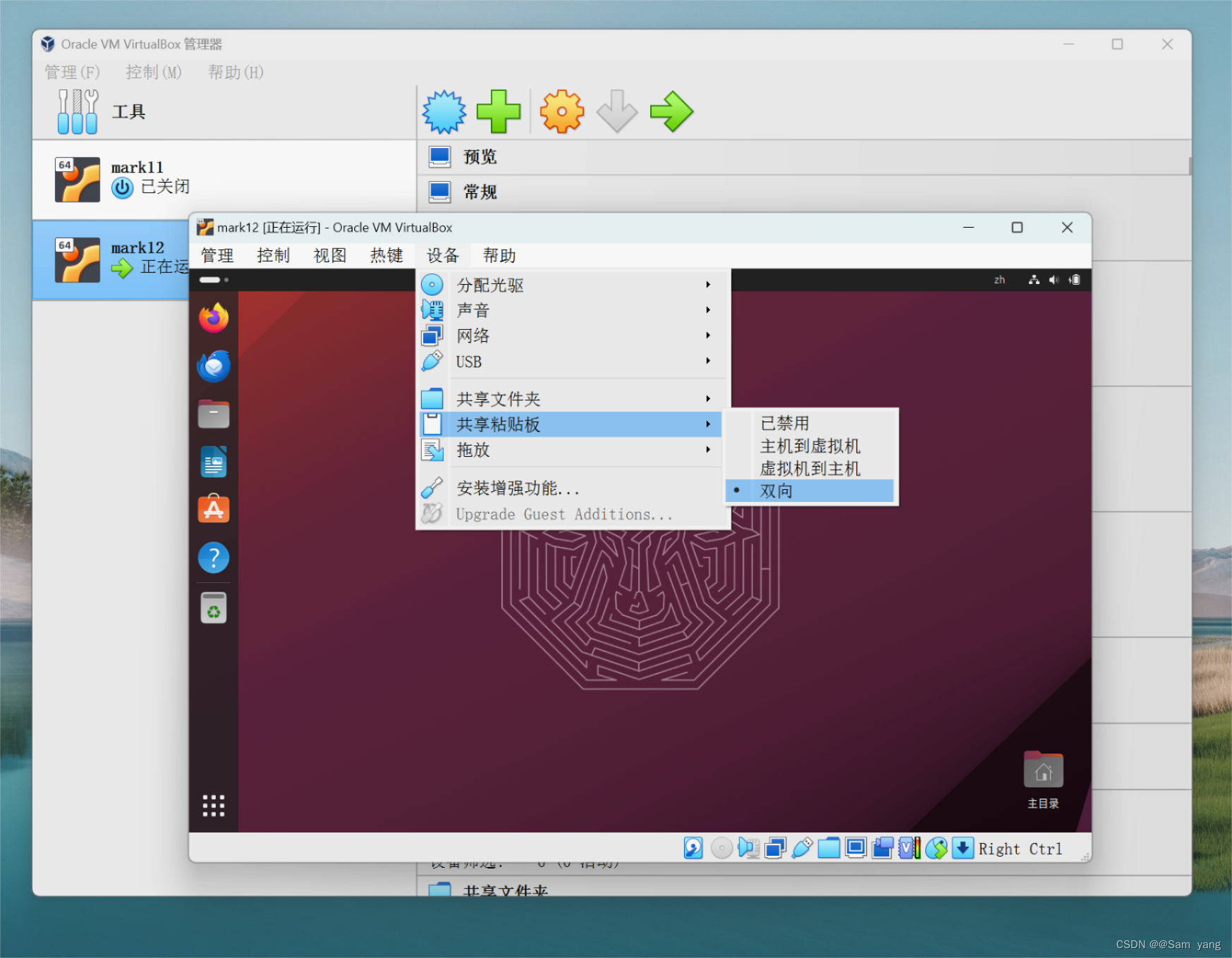
Task: Click the zh input language indicator
Action: point(999,280)
